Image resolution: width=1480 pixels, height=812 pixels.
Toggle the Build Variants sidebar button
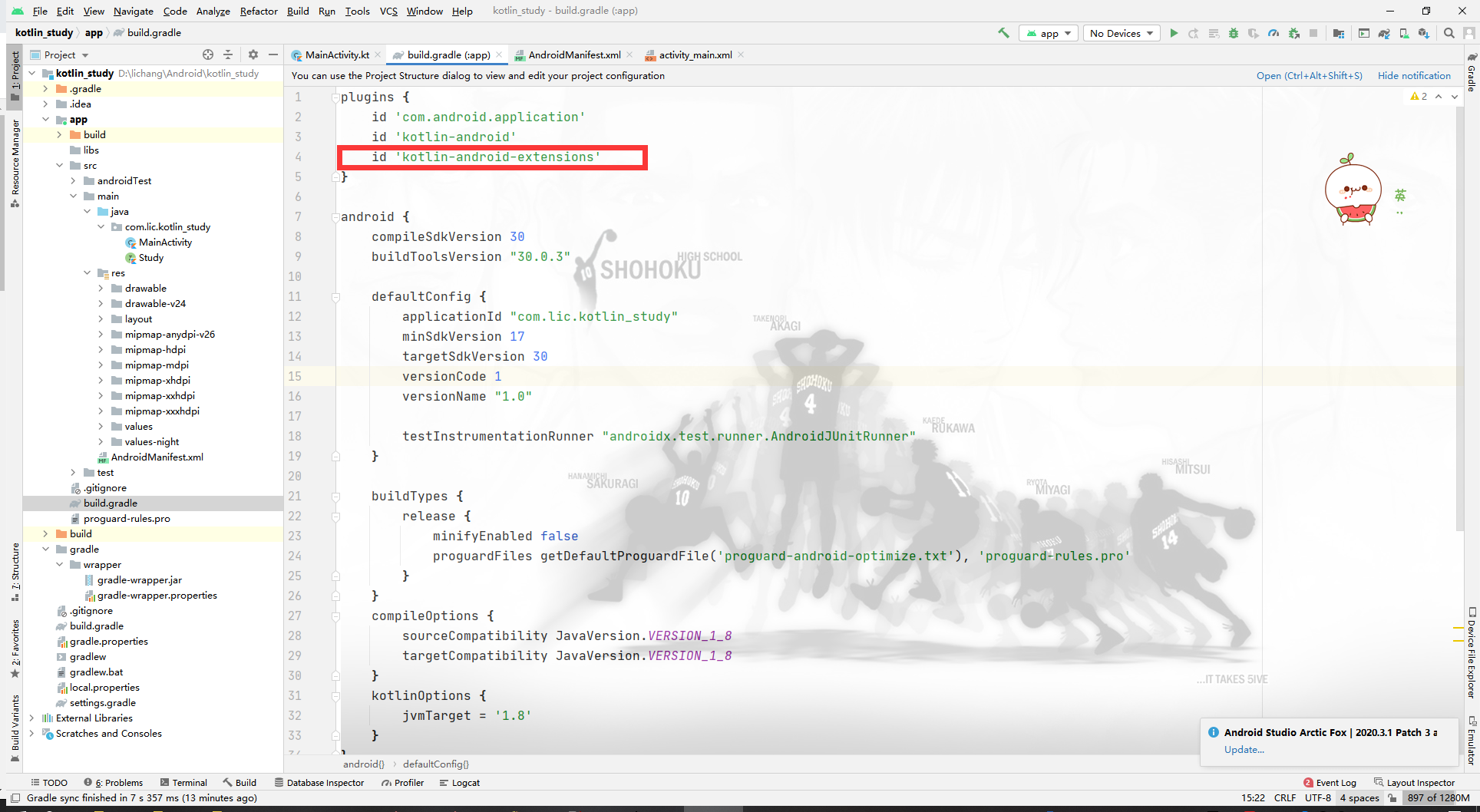[15, 727]
